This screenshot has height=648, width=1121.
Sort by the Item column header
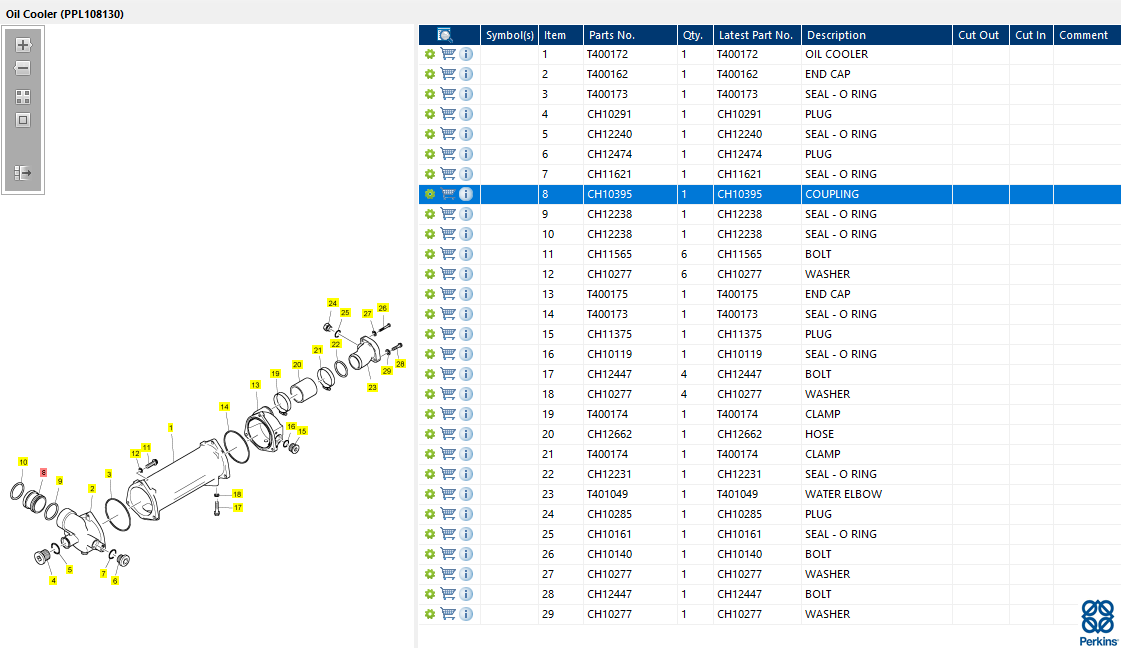(x=560, y=35)
